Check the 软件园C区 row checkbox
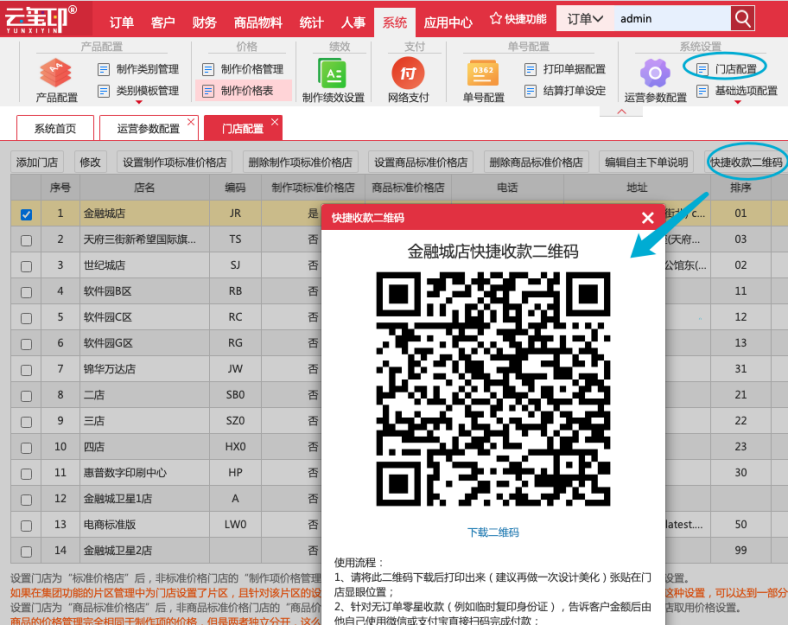This screenshot has width=788, height=625. [x=26, y=319]
